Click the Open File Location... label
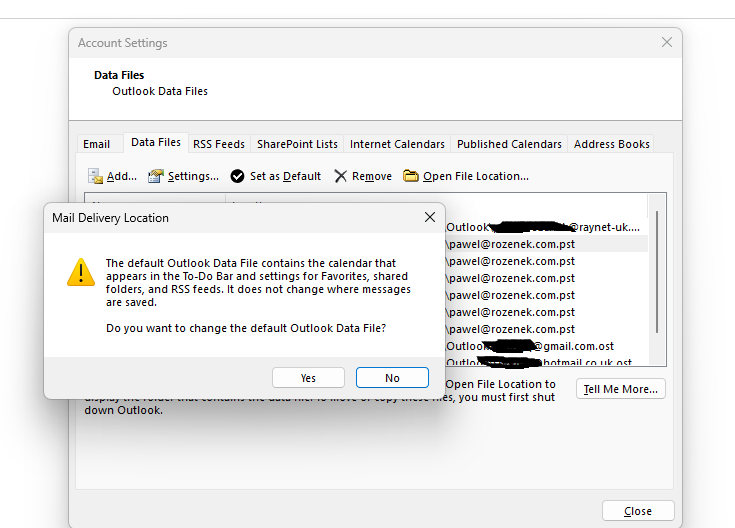This screenshot has height=528, width=735. click(x=476, y=176)
